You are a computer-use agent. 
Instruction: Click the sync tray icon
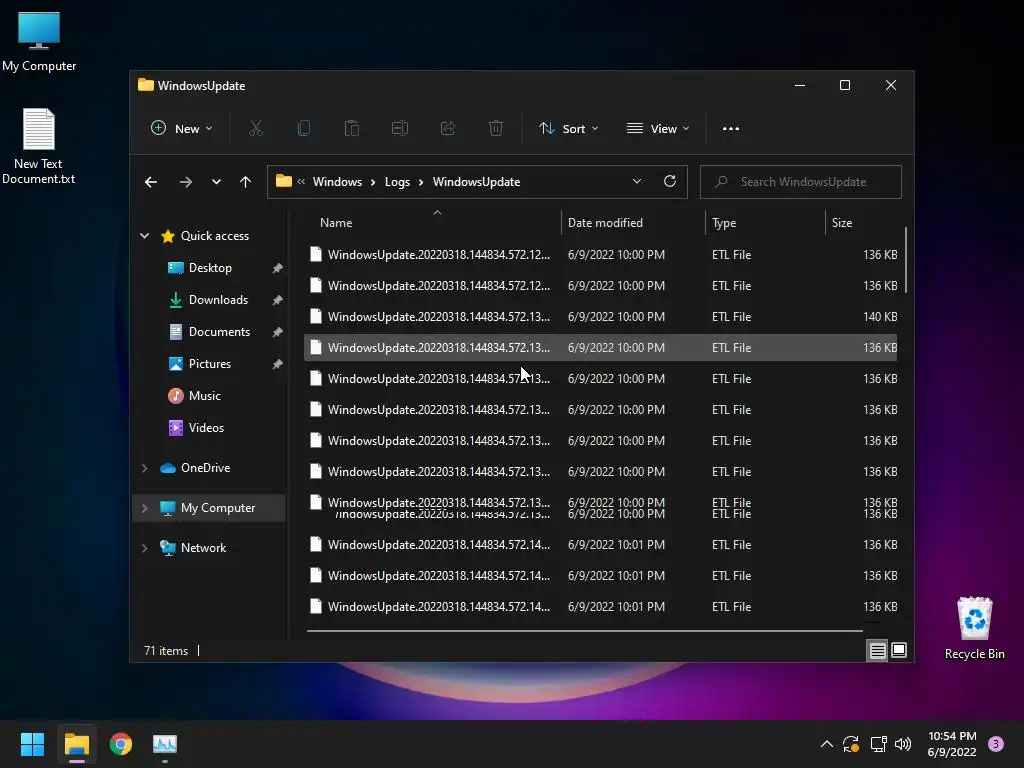pos(851,744)
